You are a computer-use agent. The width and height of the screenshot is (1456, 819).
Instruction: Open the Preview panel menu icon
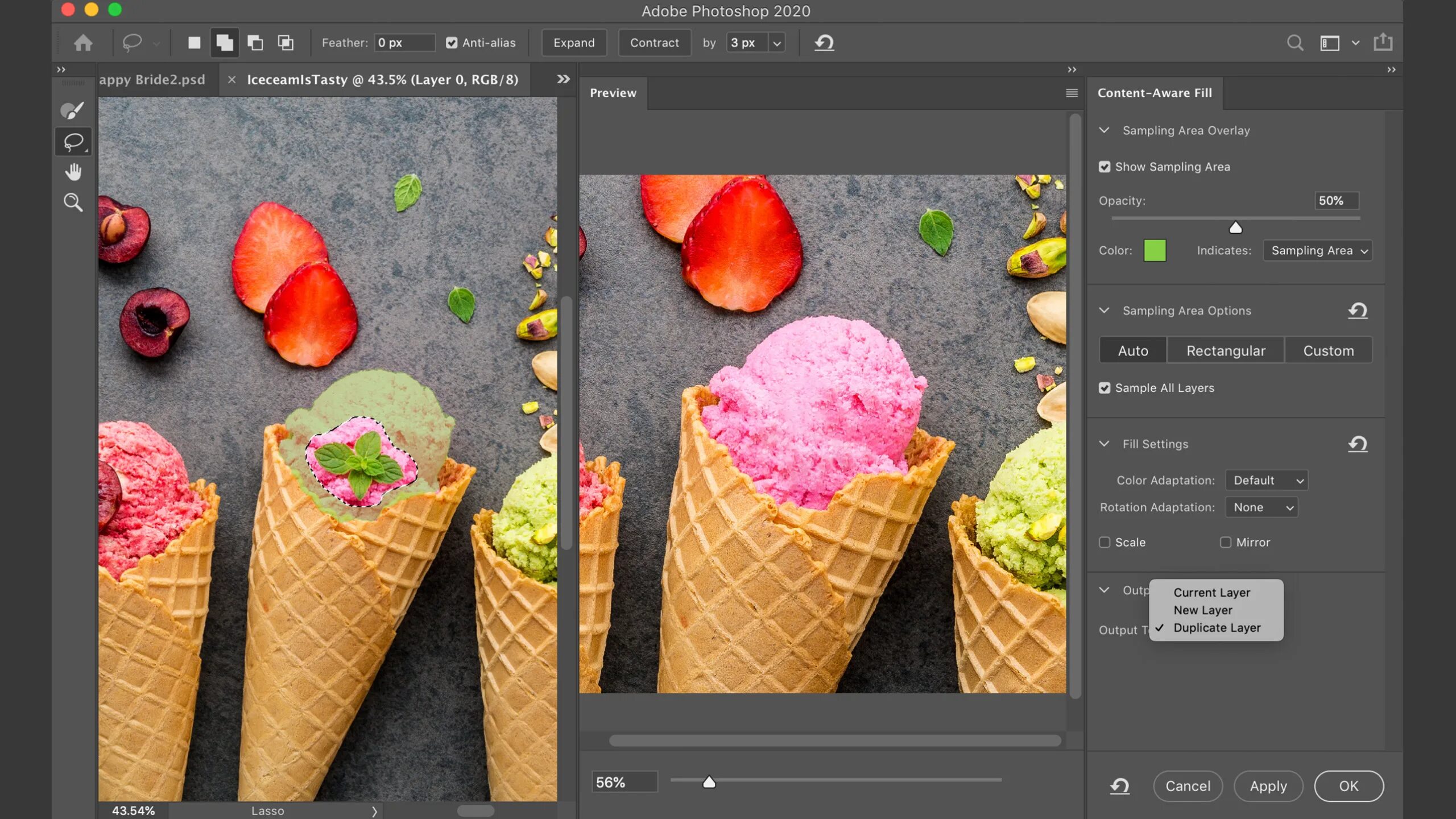coord(1072,93)
